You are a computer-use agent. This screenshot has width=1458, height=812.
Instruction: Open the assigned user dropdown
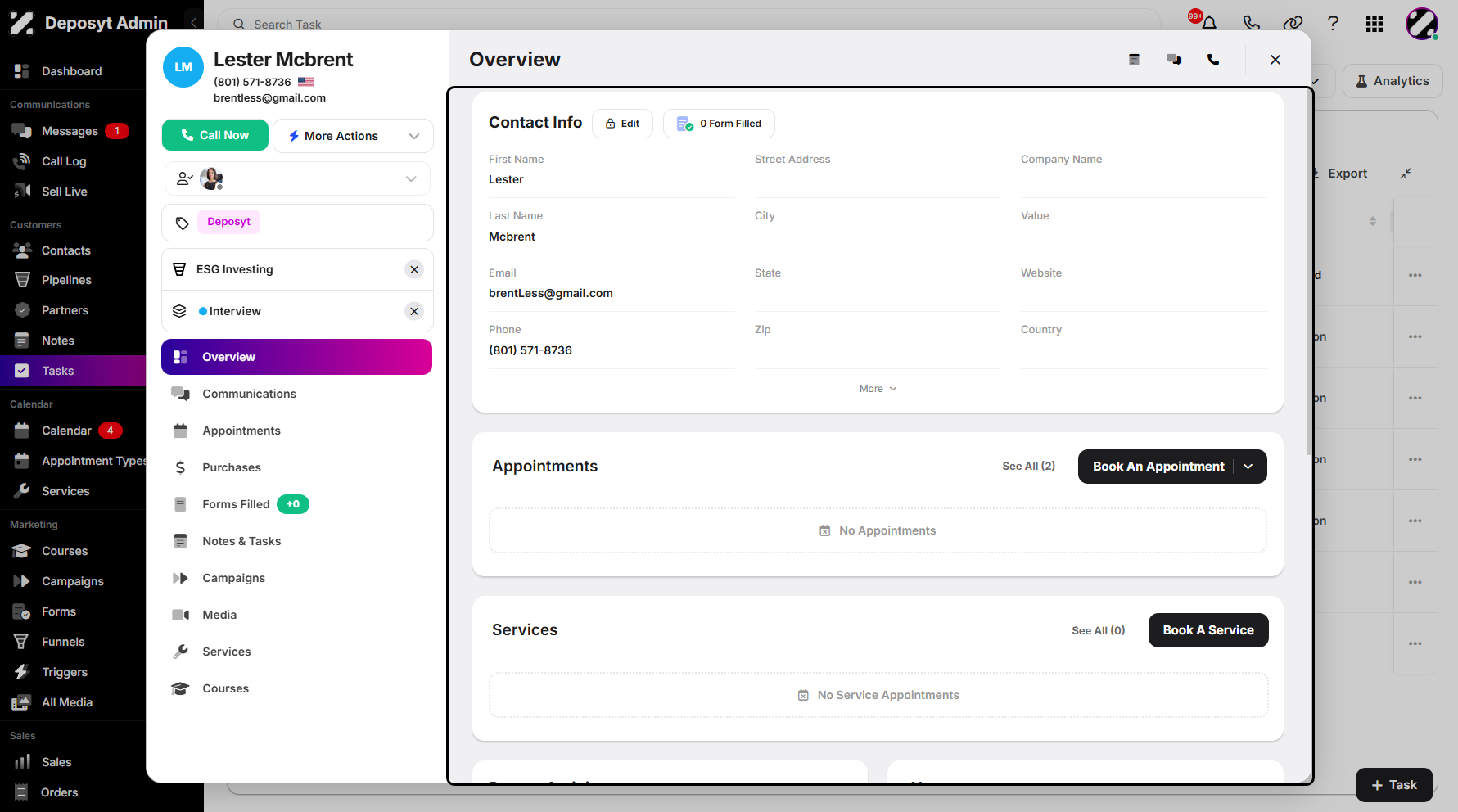coord(298,178)
